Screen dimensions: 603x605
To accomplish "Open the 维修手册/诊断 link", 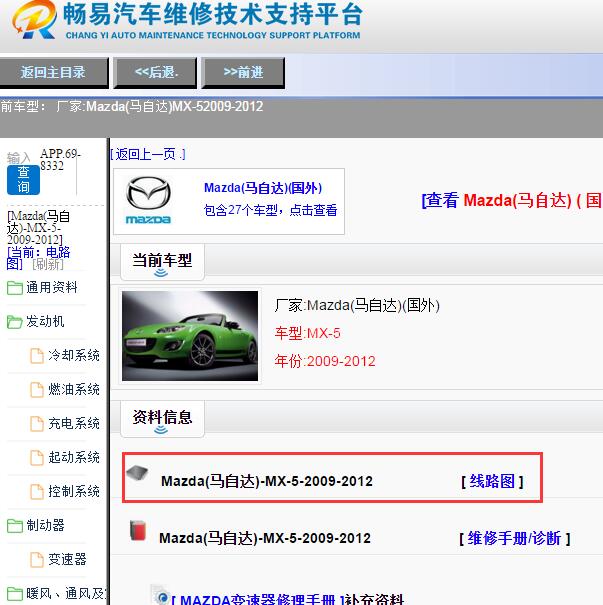I will [x=514, y=538].
